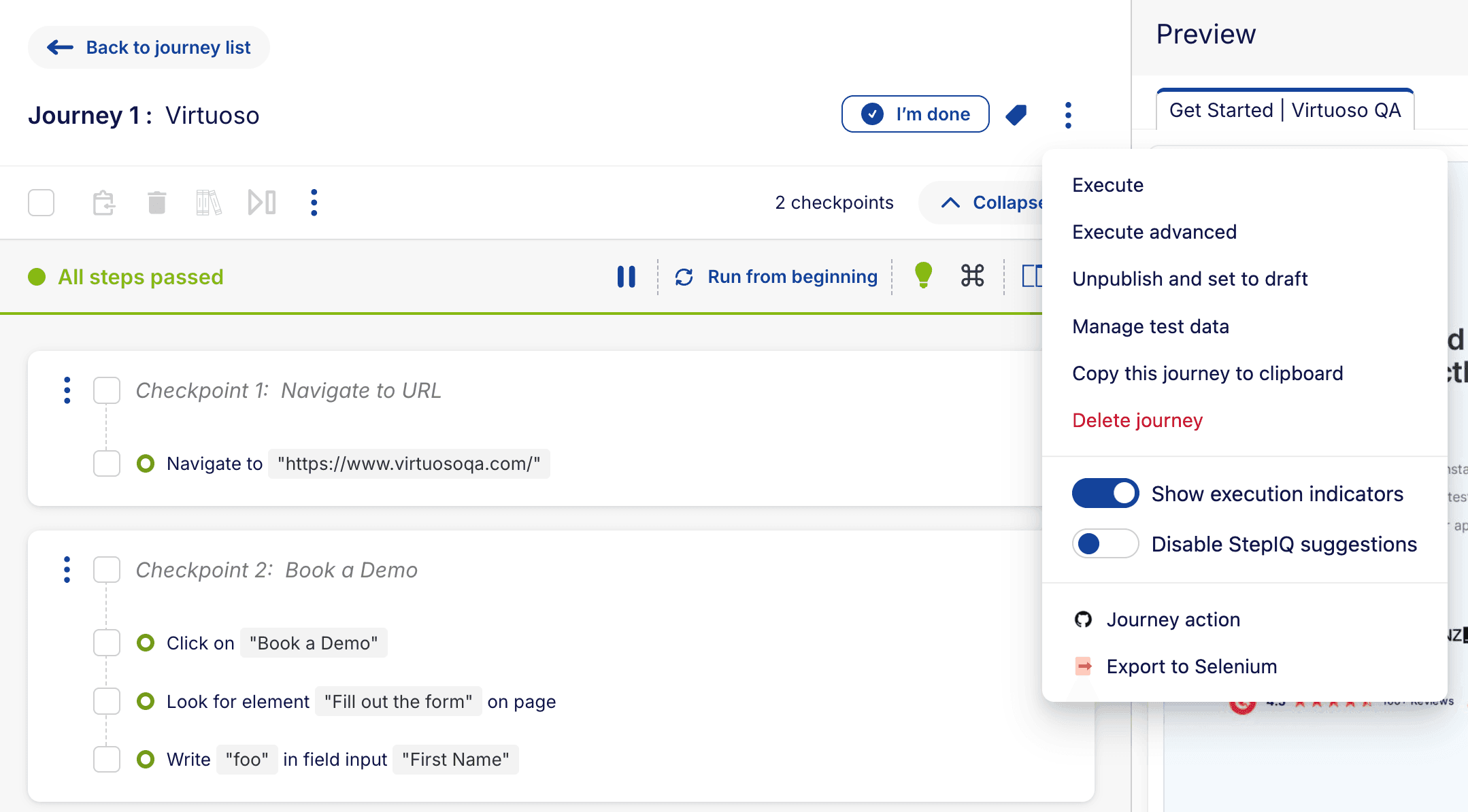The height and width of the screenshot is (812, 1468).
Task: Click the command key shortcut icon
Action: (x=972, y=276)
